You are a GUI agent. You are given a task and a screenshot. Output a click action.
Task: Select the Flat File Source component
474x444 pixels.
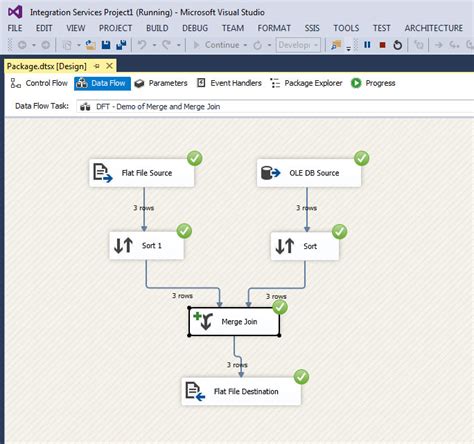[x=142, y=173]
